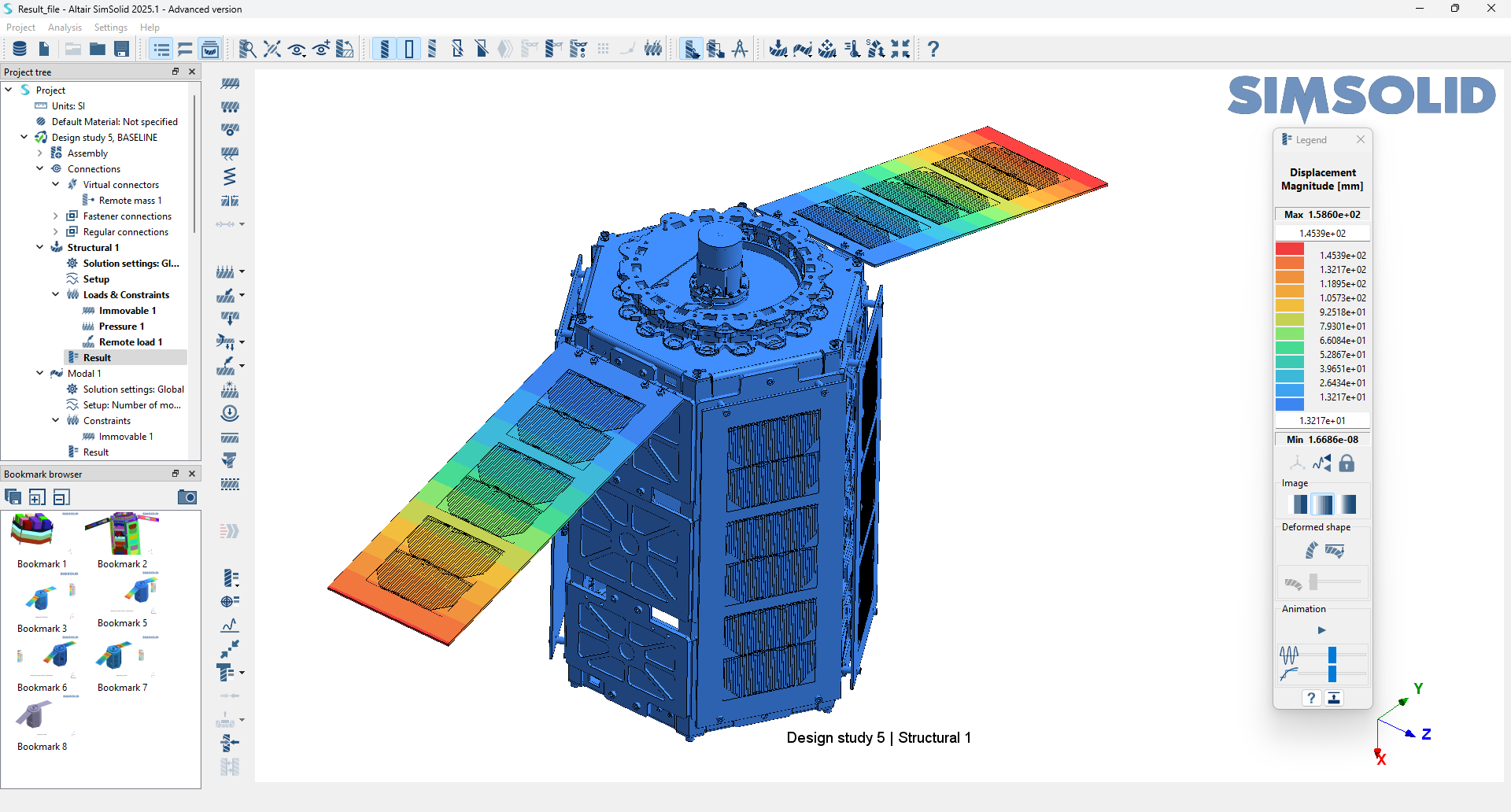Click the legend export/pin icon at bottom
The height and width of the screenshot is (812, 1511).
click(x=1334, y=698)
